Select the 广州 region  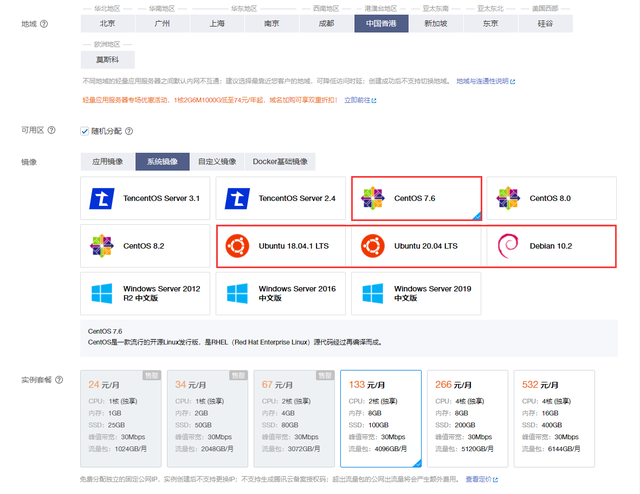tap(162, 24)
